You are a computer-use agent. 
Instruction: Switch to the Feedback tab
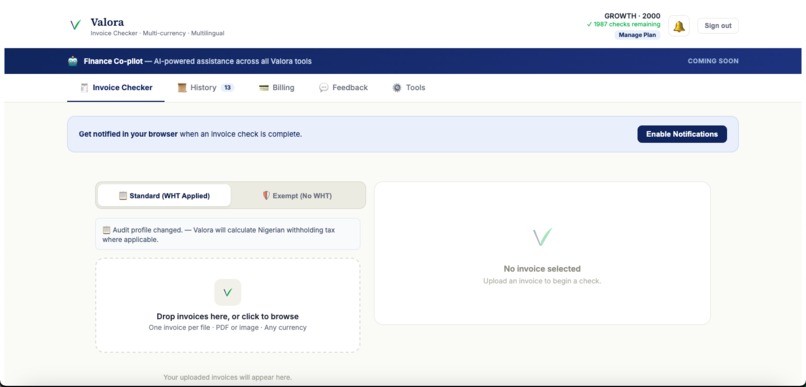coord(343,88)
